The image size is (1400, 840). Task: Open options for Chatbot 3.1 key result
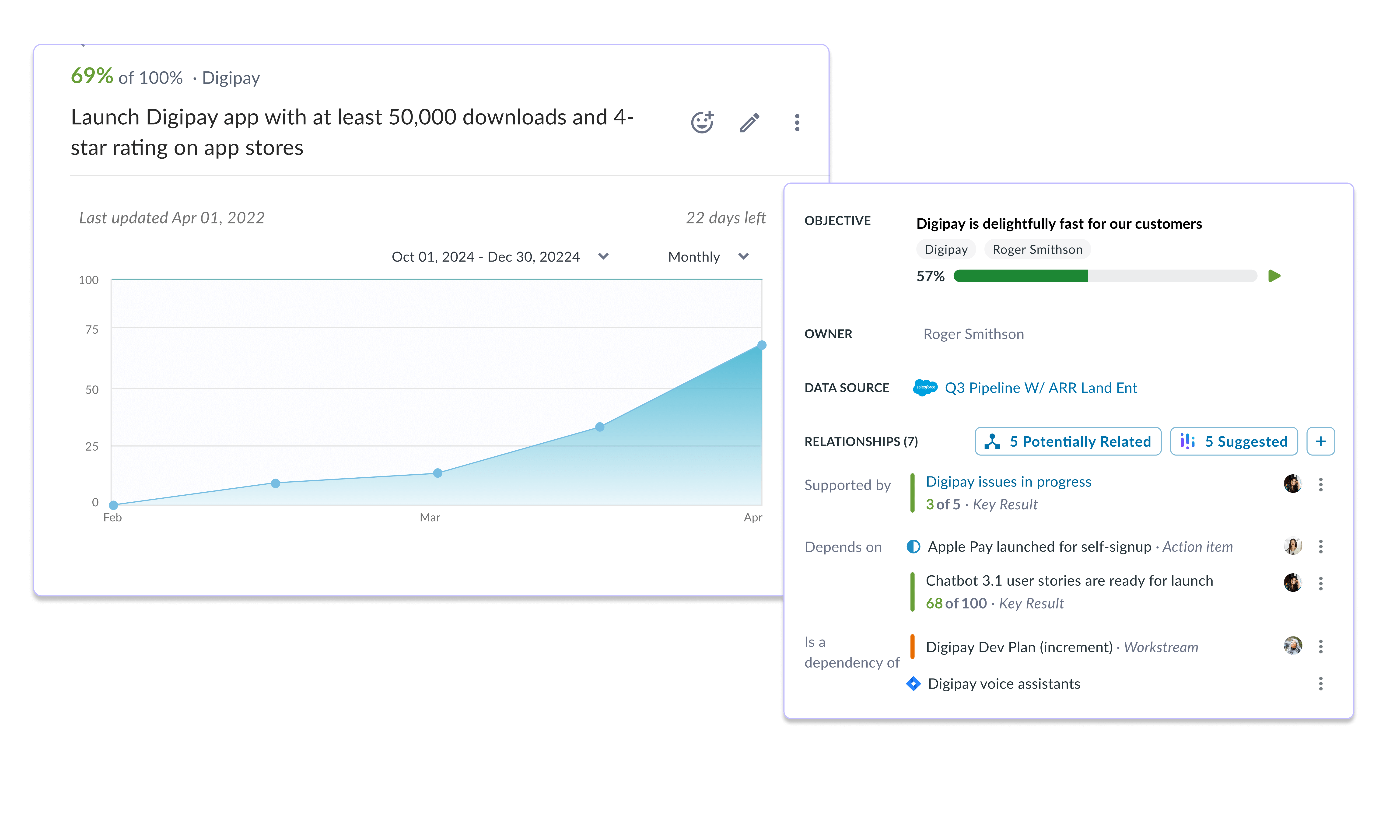[x=1321, y=583]
